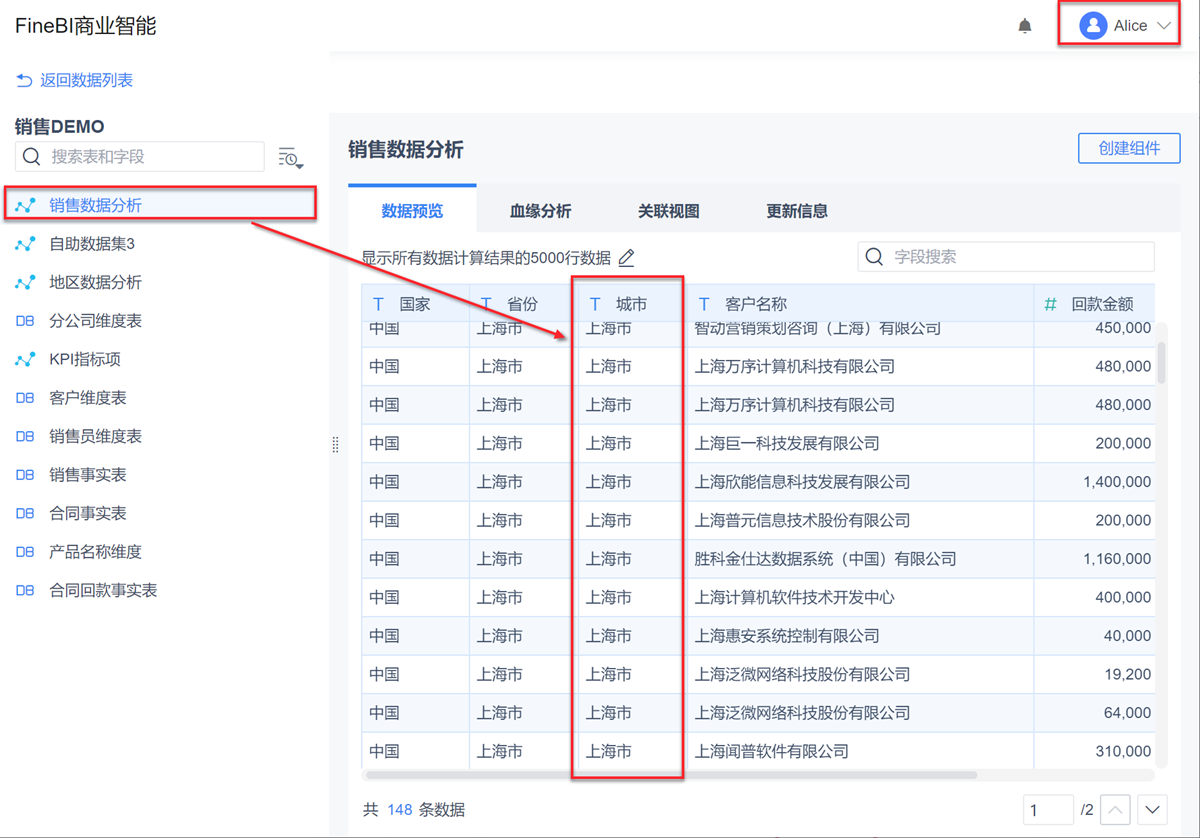Click the 客户名称 column header
1200x838 pixels.
[x=860, y=304]
